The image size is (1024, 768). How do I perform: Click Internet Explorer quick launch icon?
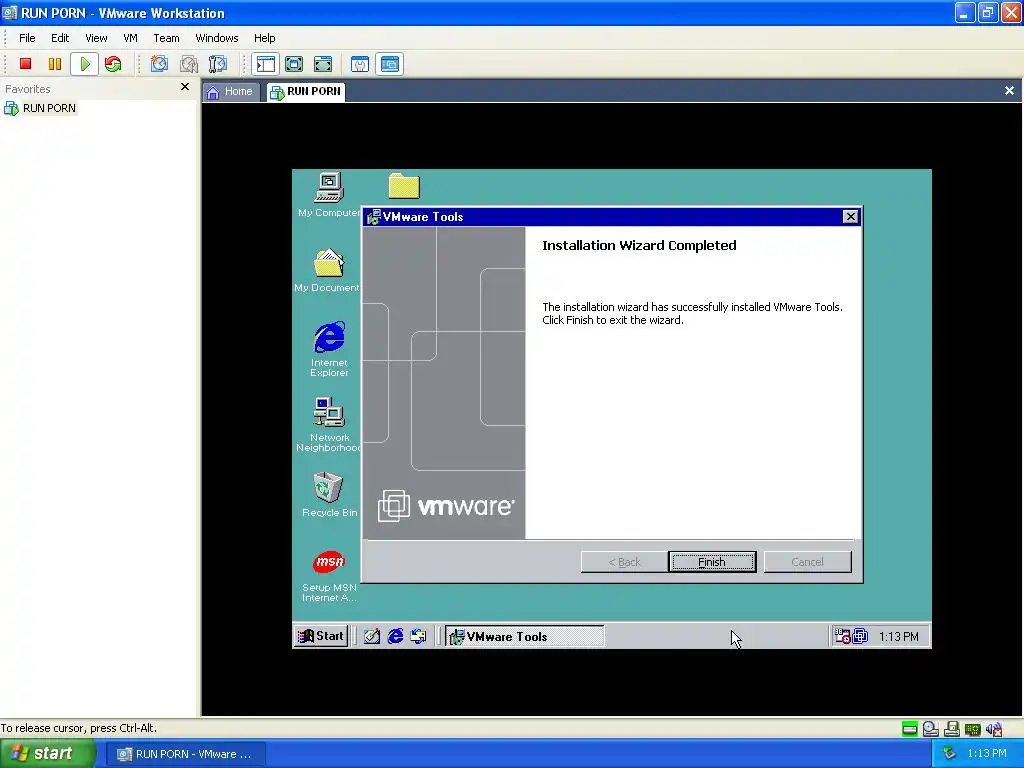tap(395, 636)
